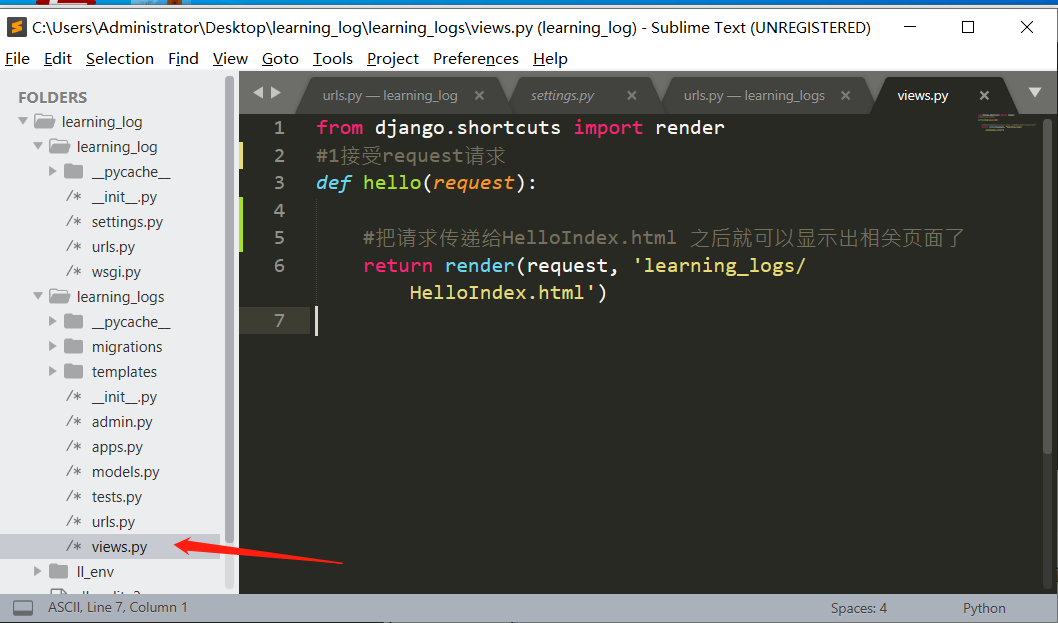This screenshot has height=623, width=1058.
Task: Open urls.py under learning_logs folder
Action: 113,522
